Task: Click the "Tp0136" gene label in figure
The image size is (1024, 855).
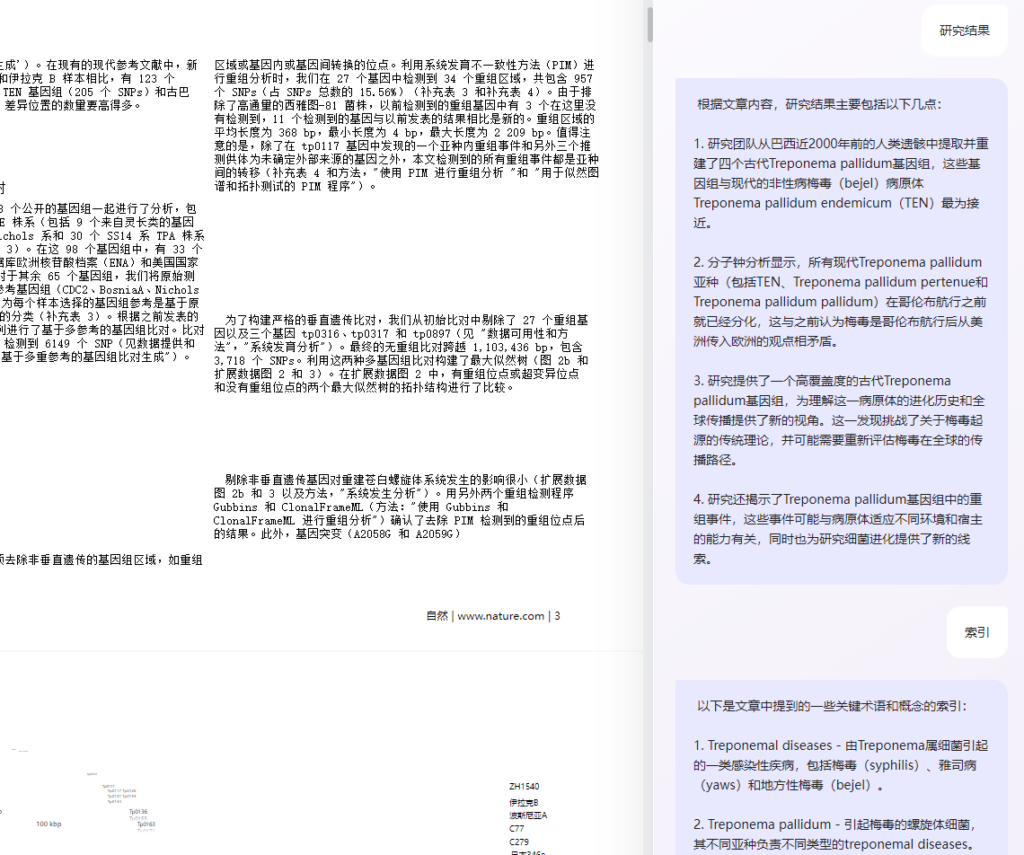Action: (138, 812)
